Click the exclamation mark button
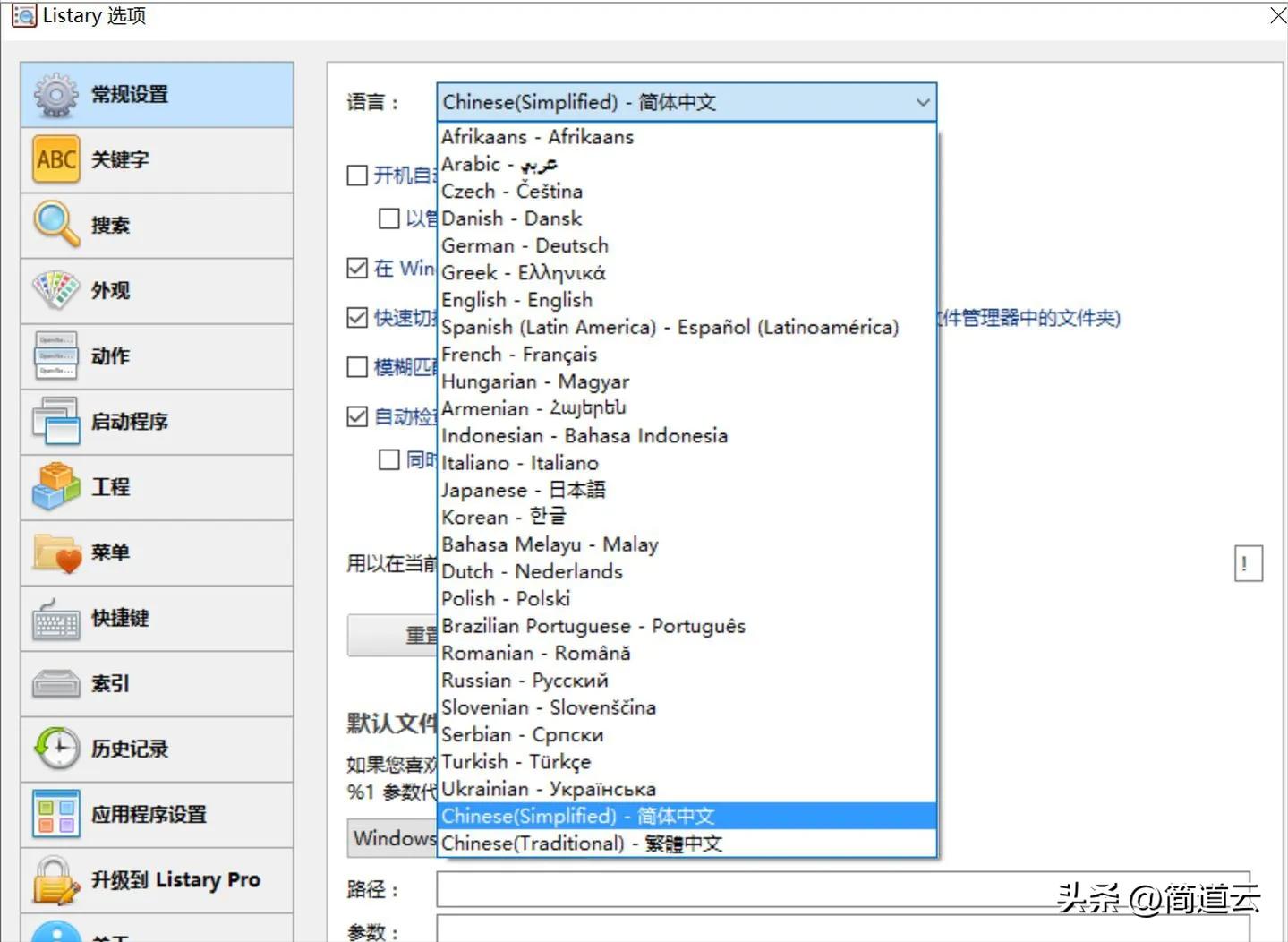1288x942 pixels. click(x=1248, y=563)
